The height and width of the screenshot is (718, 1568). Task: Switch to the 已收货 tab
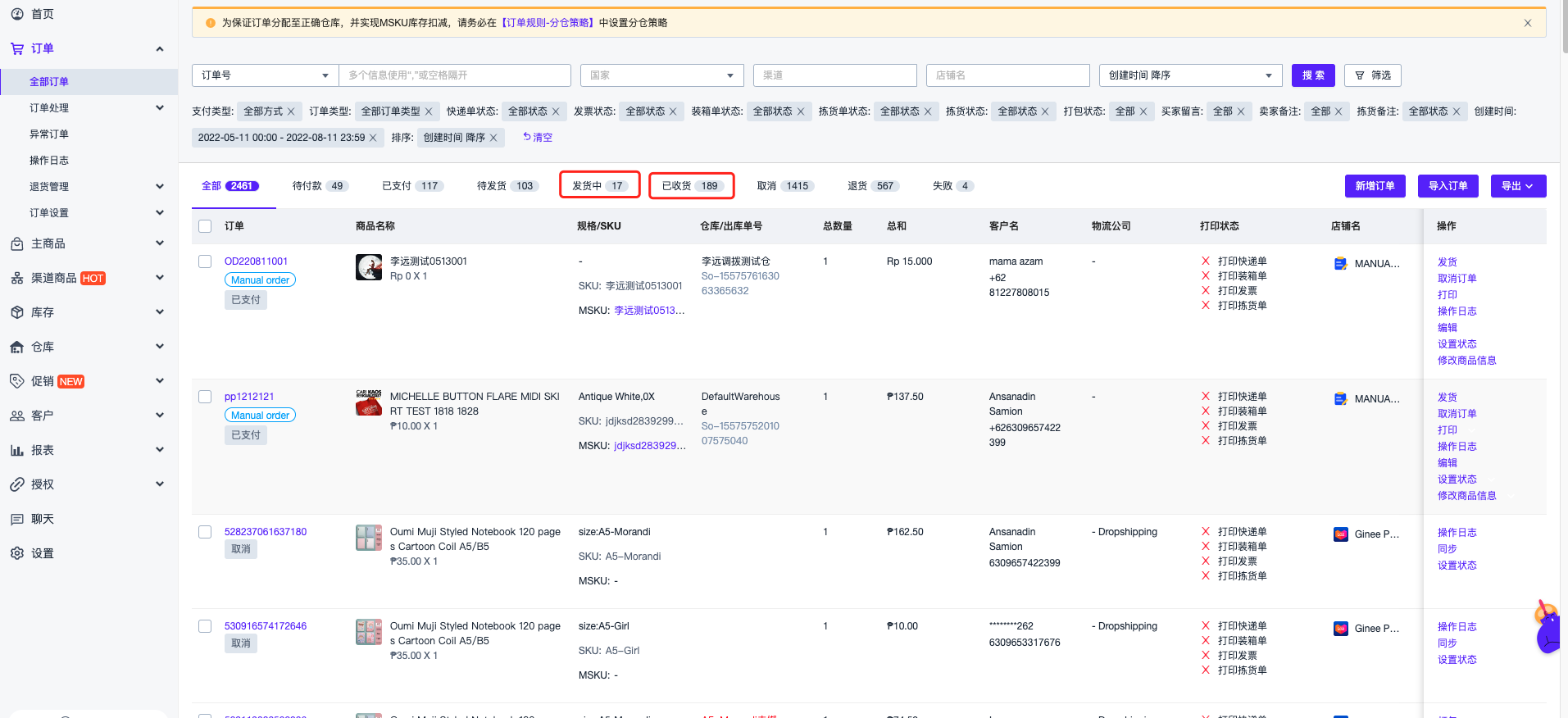(692, 186)
